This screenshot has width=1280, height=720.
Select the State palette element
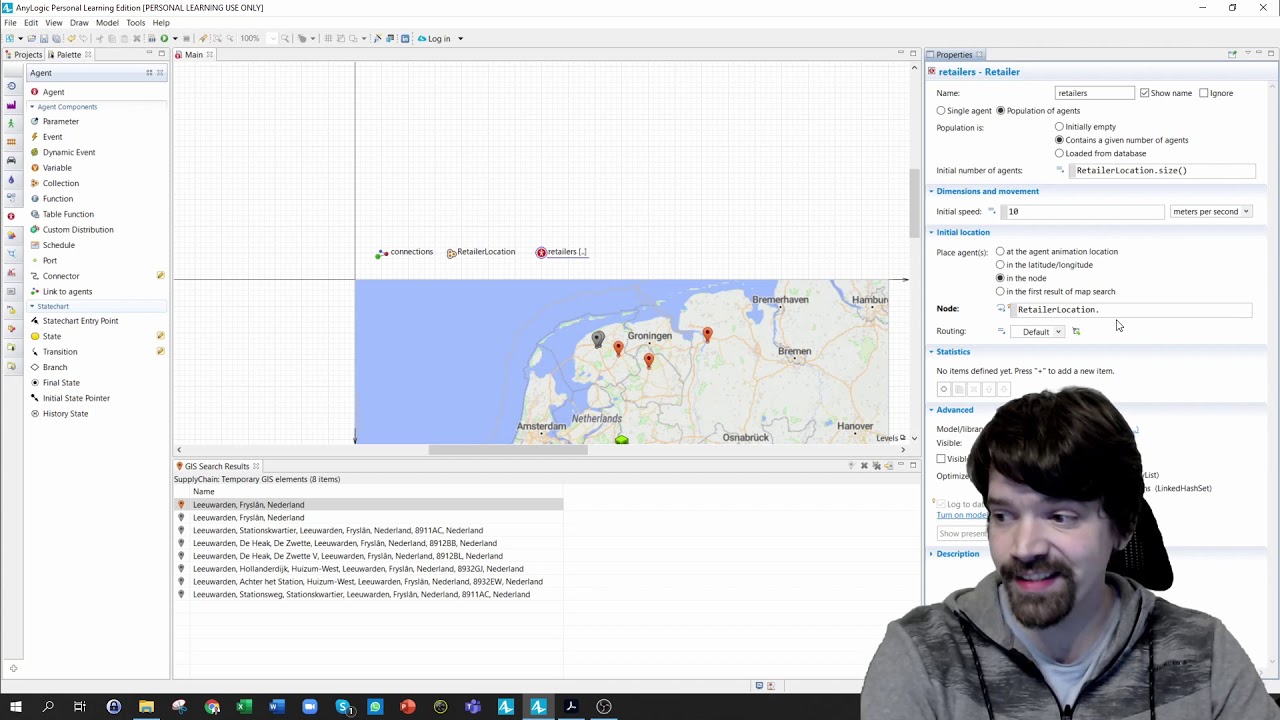pos(51,336)
